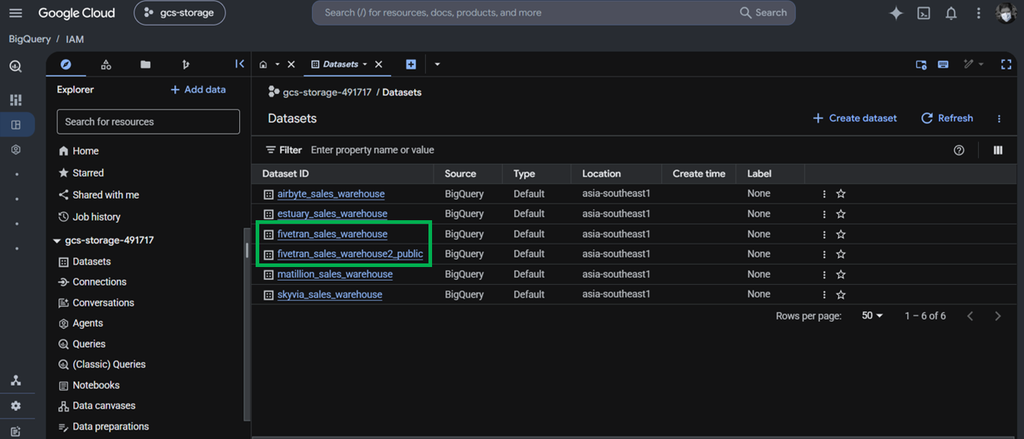The height and width of the screenshot is (439, 1024).
Task: Open the top-bar three-dot settings menu
Action: [978, 13]
